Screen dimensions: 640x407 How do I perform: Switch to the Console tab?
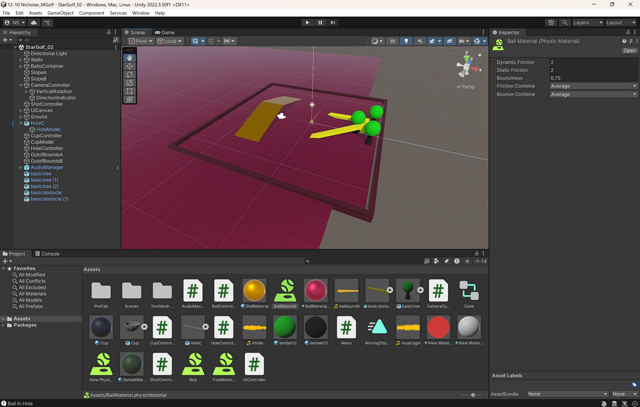(47, 254)
